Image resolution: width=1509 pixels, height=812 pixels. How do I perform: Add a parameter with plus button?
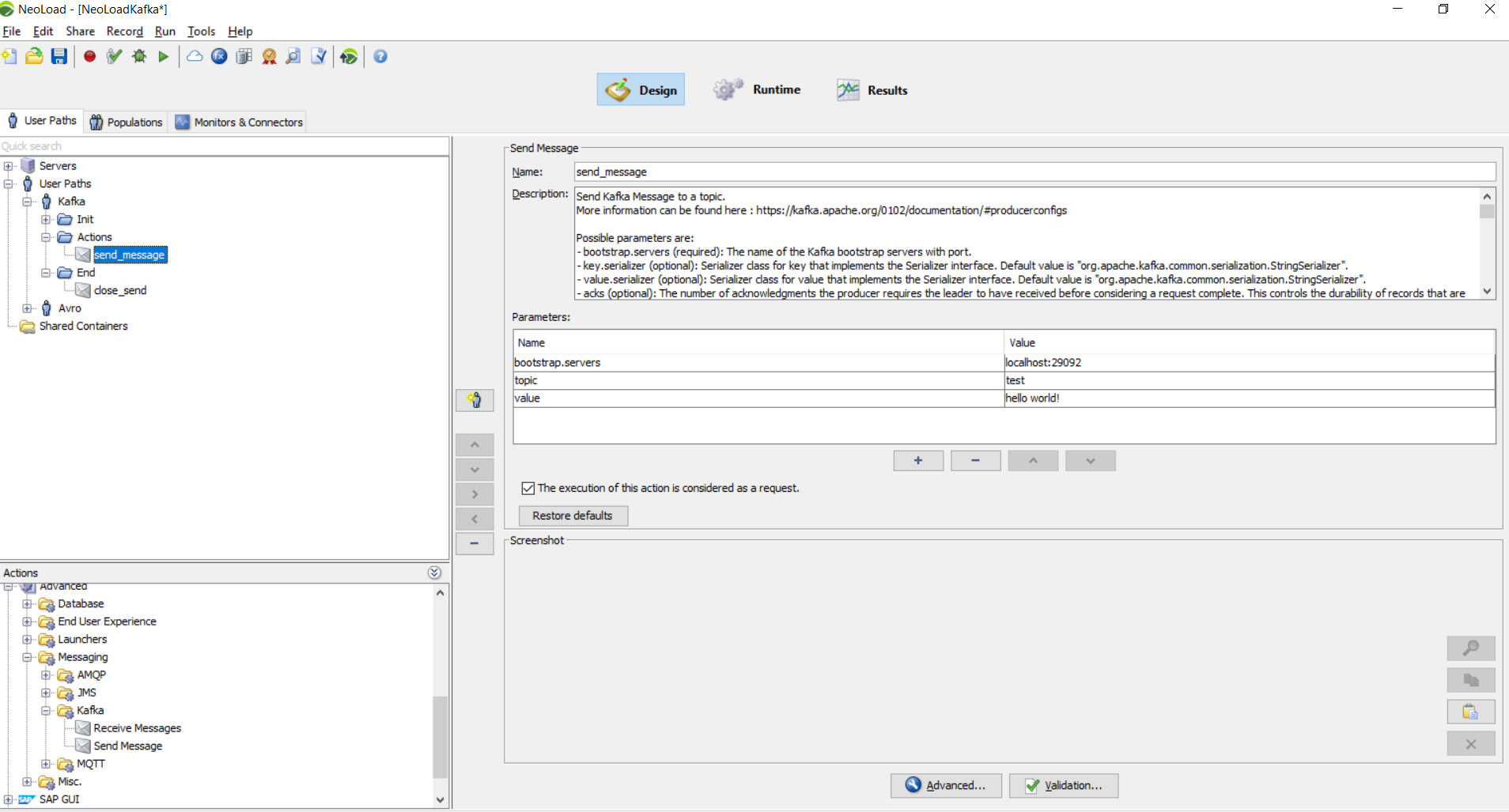[918, 461]
